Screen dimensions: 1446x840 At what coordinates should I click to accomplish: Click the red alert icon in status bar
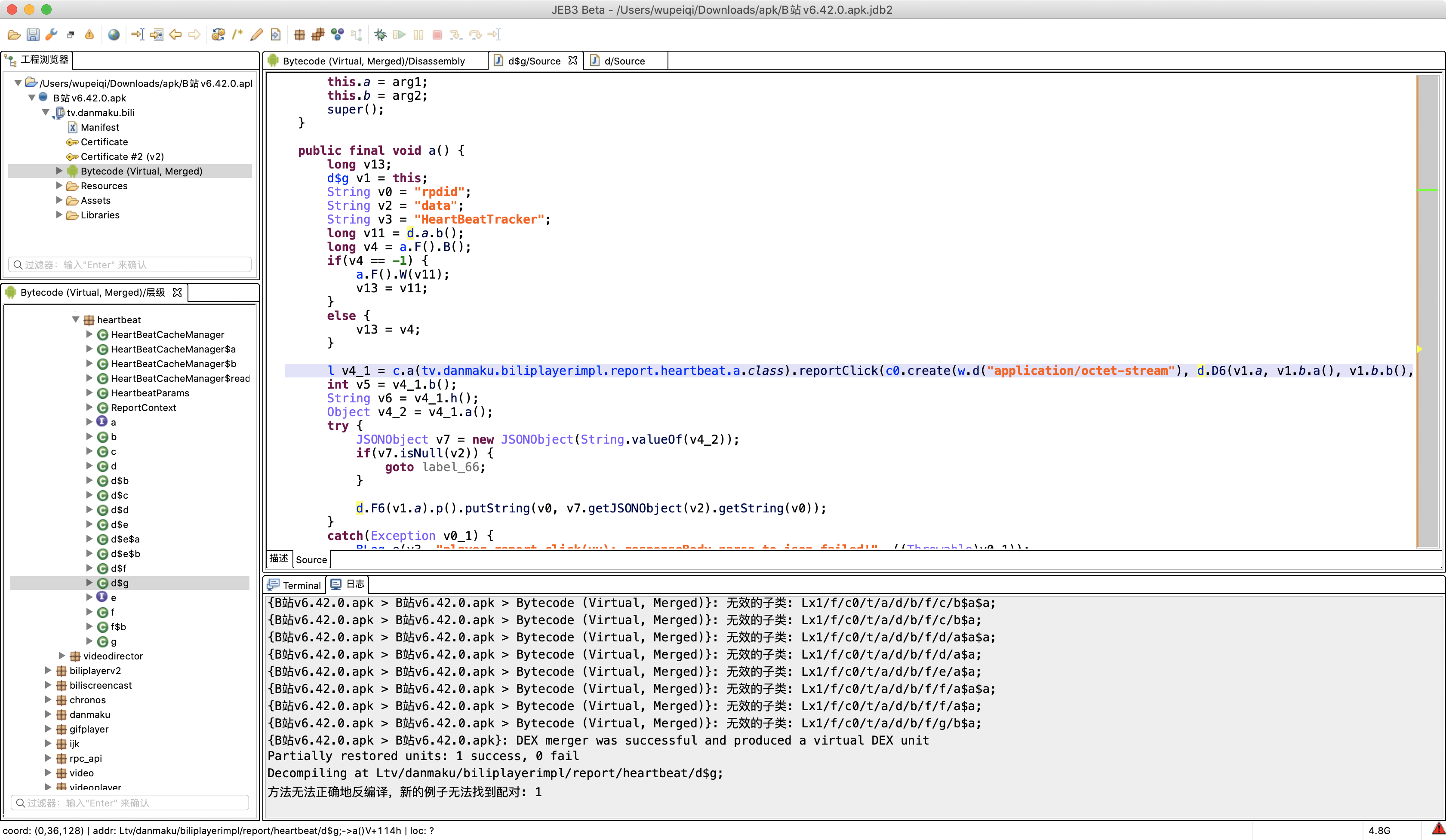point(1439,829)
